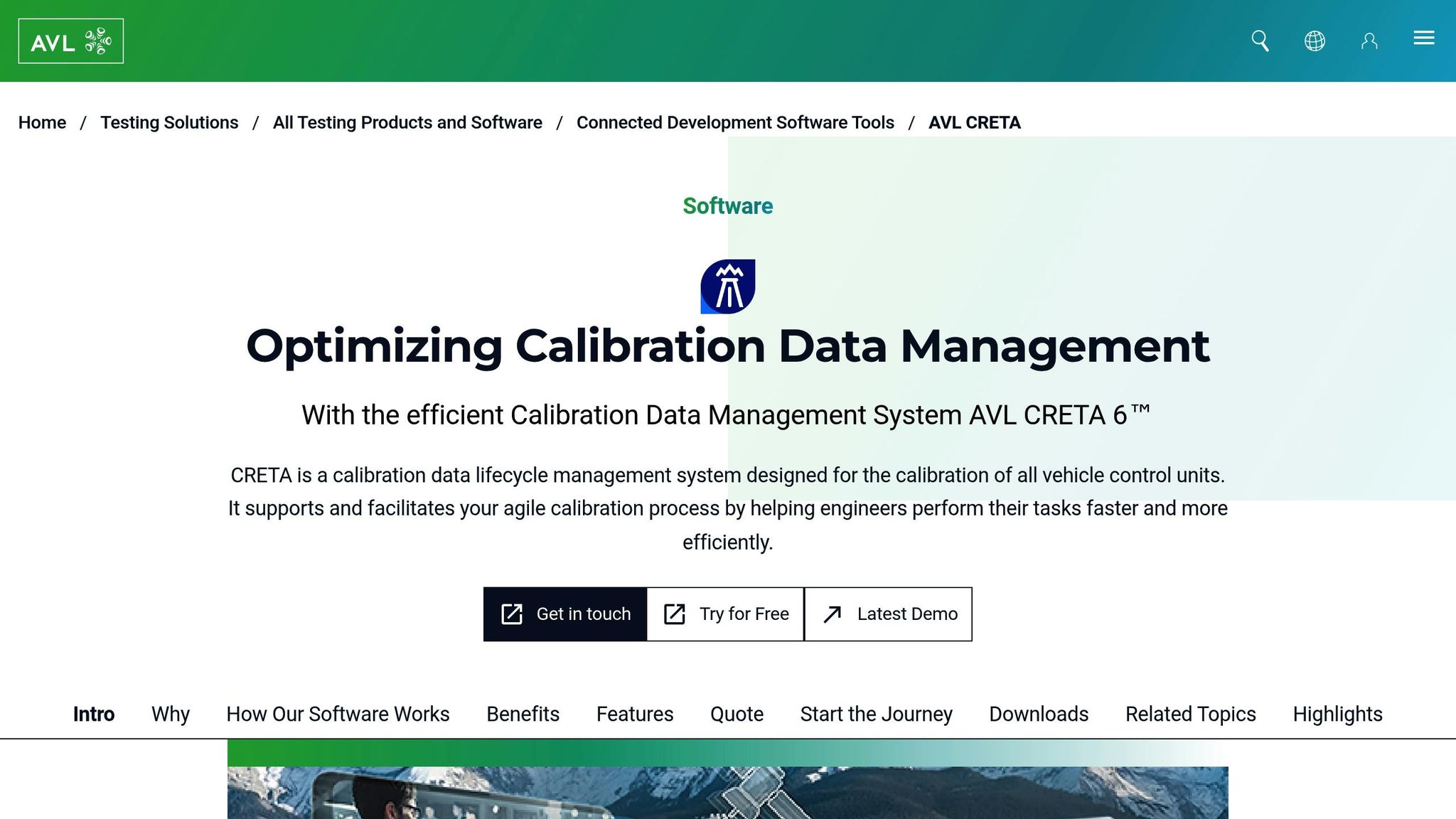
Task: Select the Features tab
Action: tap(635, 714)
